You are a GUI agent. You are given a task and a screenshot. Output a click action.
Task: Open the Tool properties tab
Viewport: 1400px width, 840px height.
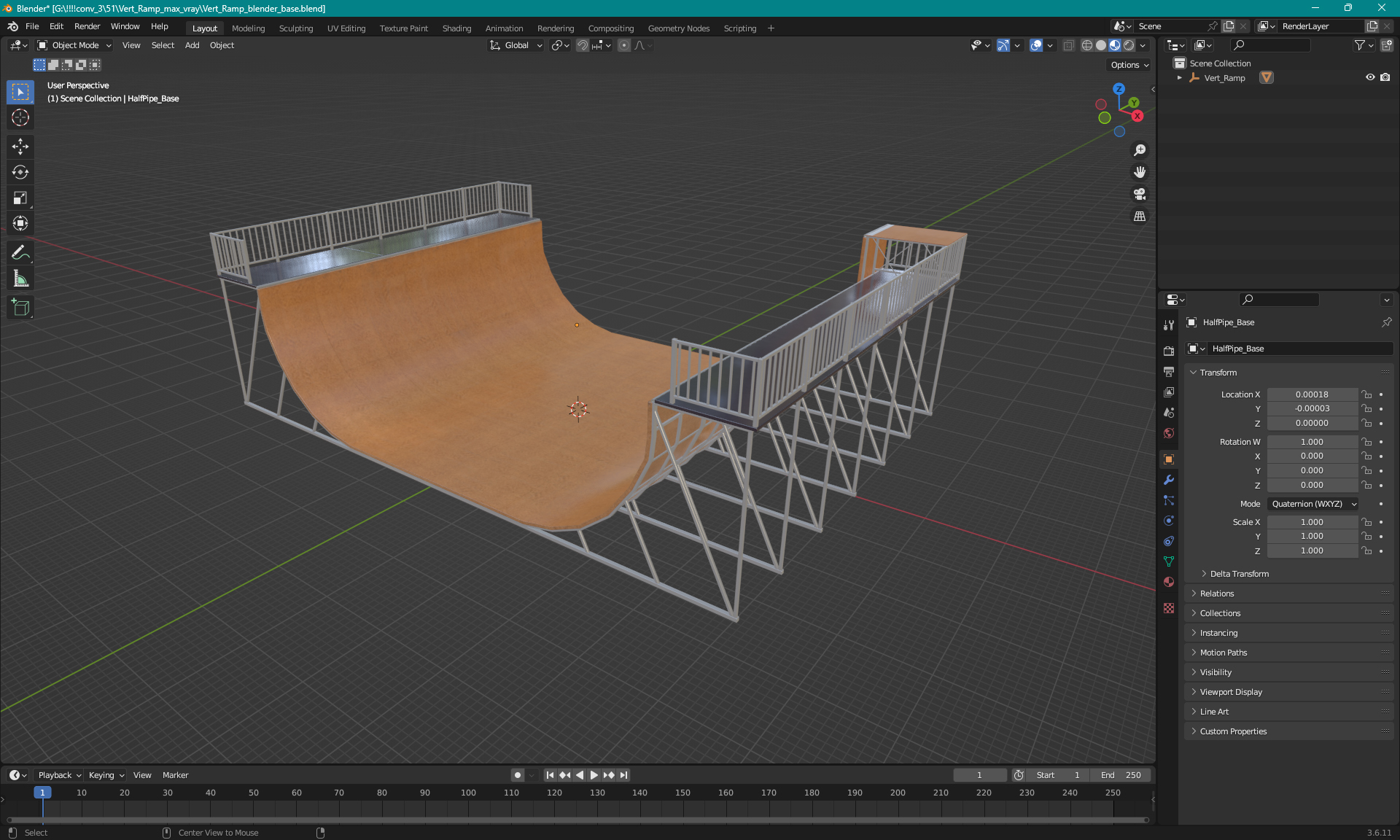1169,325
